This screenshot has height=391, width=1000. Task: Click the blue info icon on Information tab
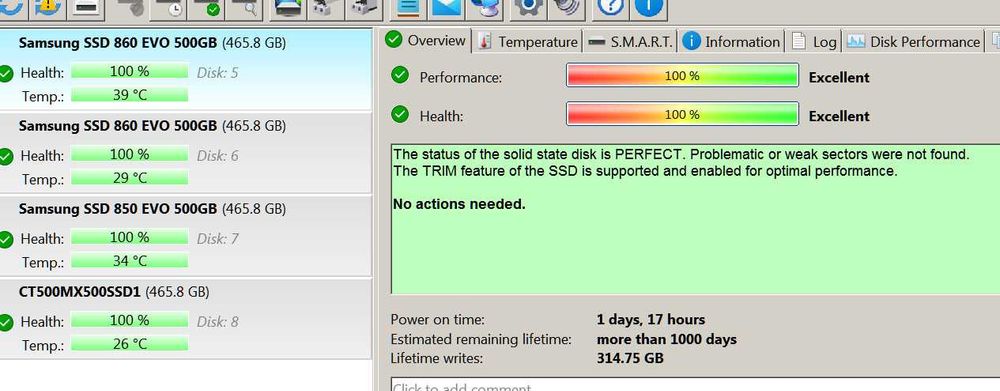691,41
